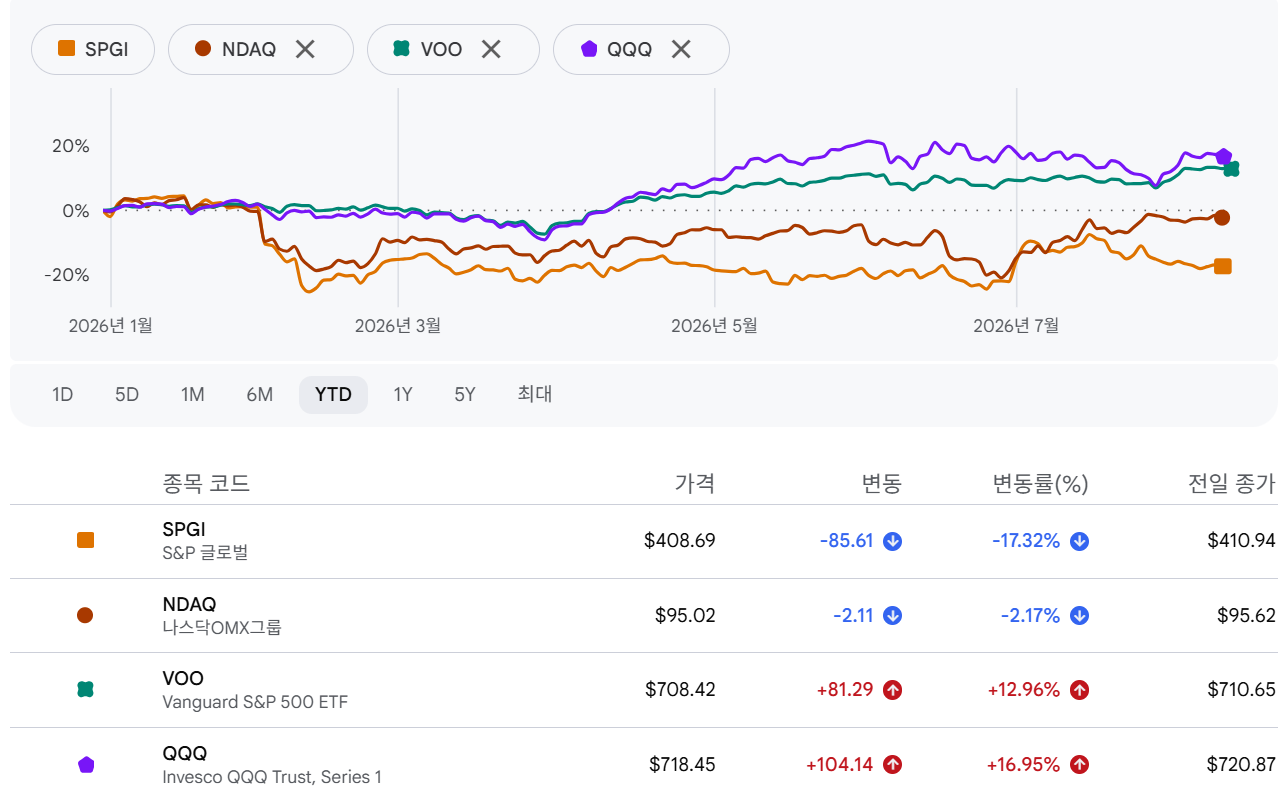Select the QQQ comparison chip
The image size is (1286, 802).
click(x=641, y=49)
